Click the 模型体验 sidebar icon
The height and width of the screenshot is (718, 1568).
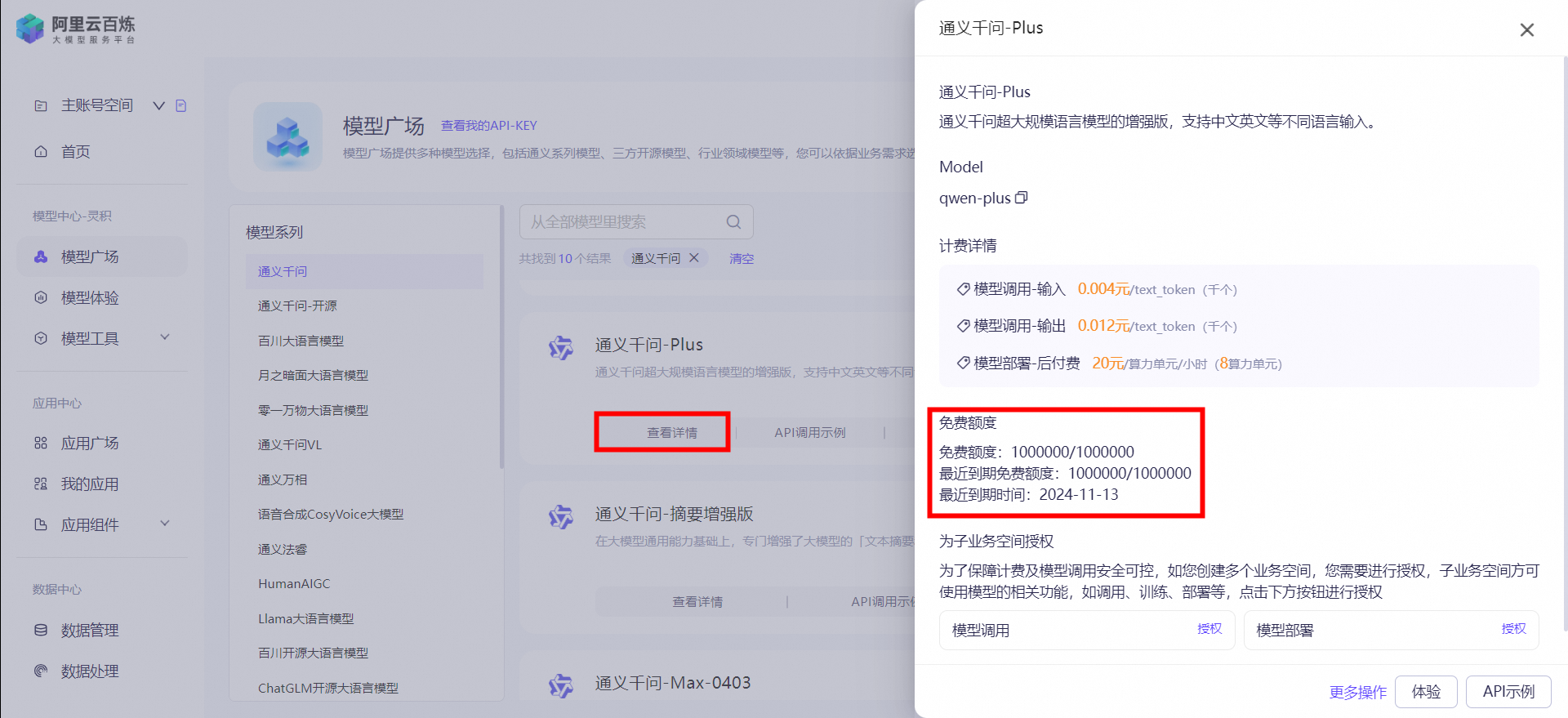pos(41,297)
